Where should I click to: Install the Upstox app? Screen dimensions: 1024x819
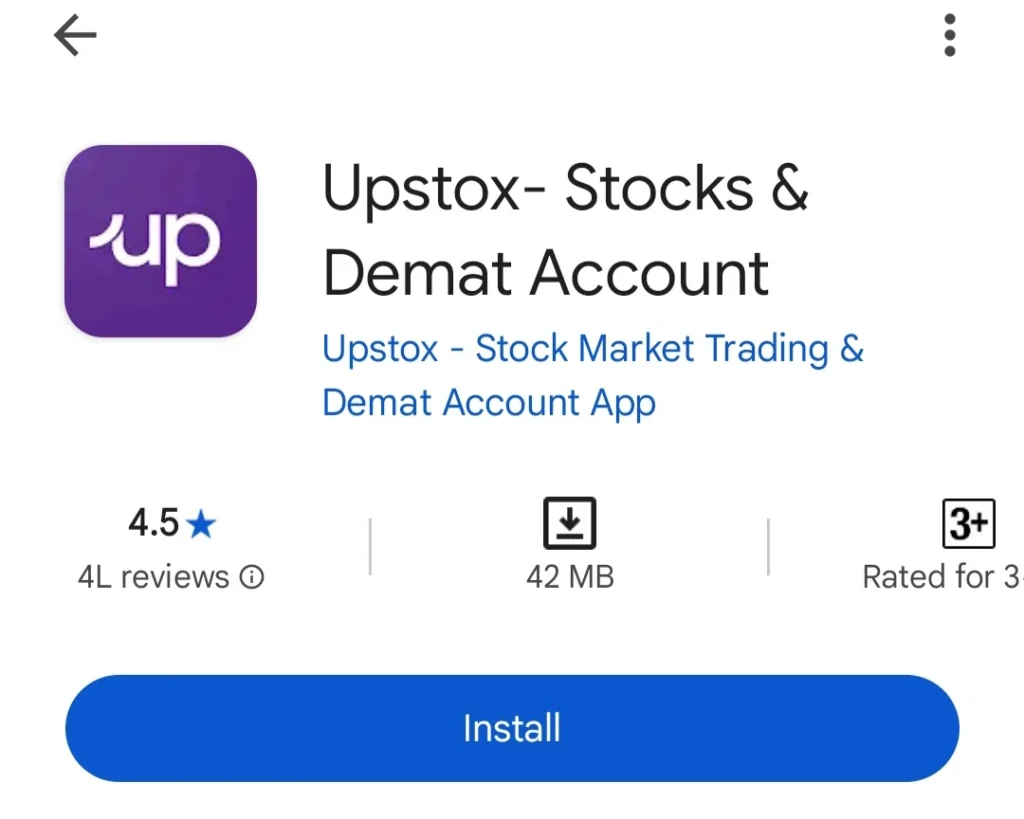pos(512,728)
